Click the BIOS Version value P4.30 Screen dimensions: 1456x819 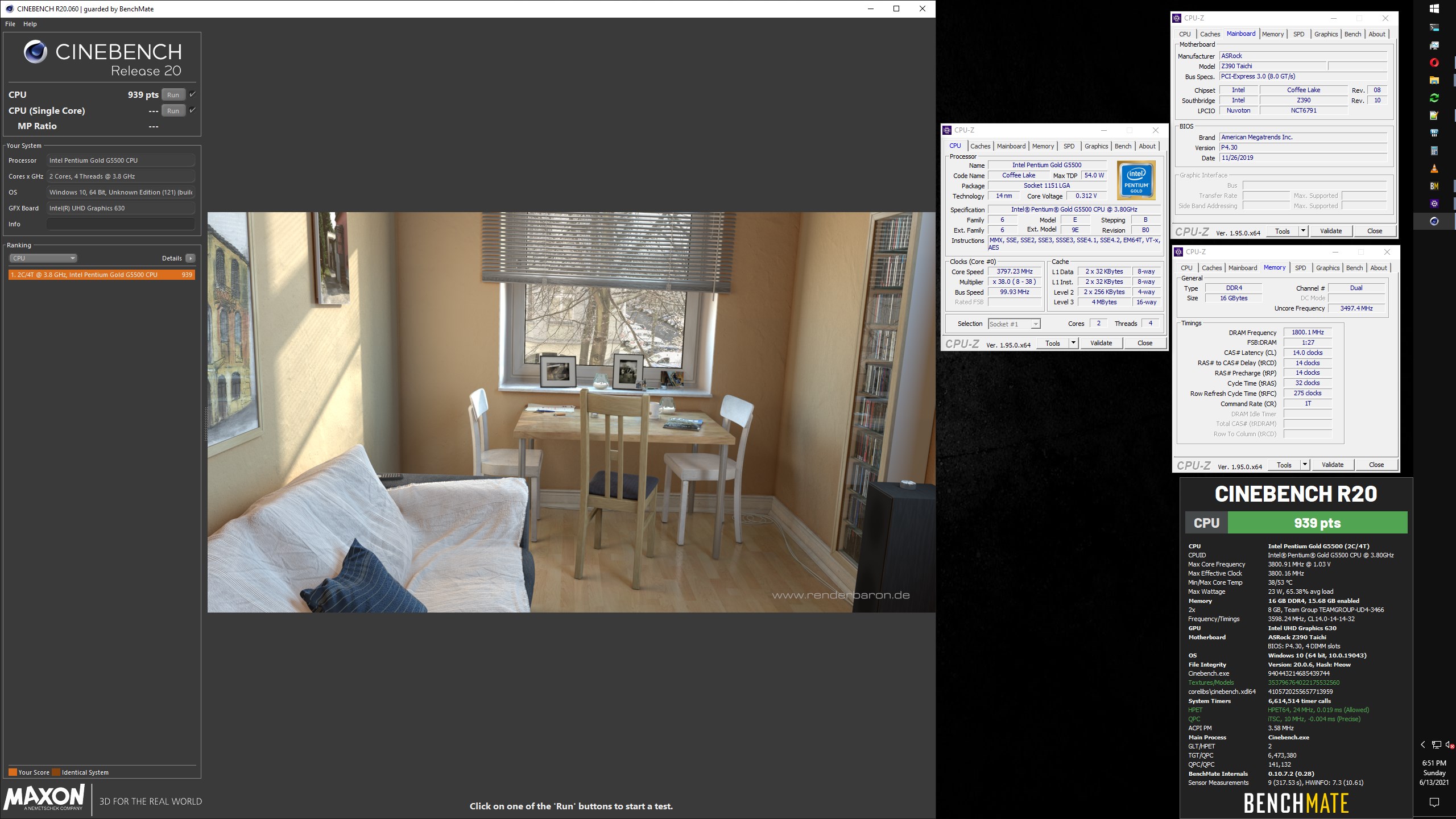tap(1303, 148)
